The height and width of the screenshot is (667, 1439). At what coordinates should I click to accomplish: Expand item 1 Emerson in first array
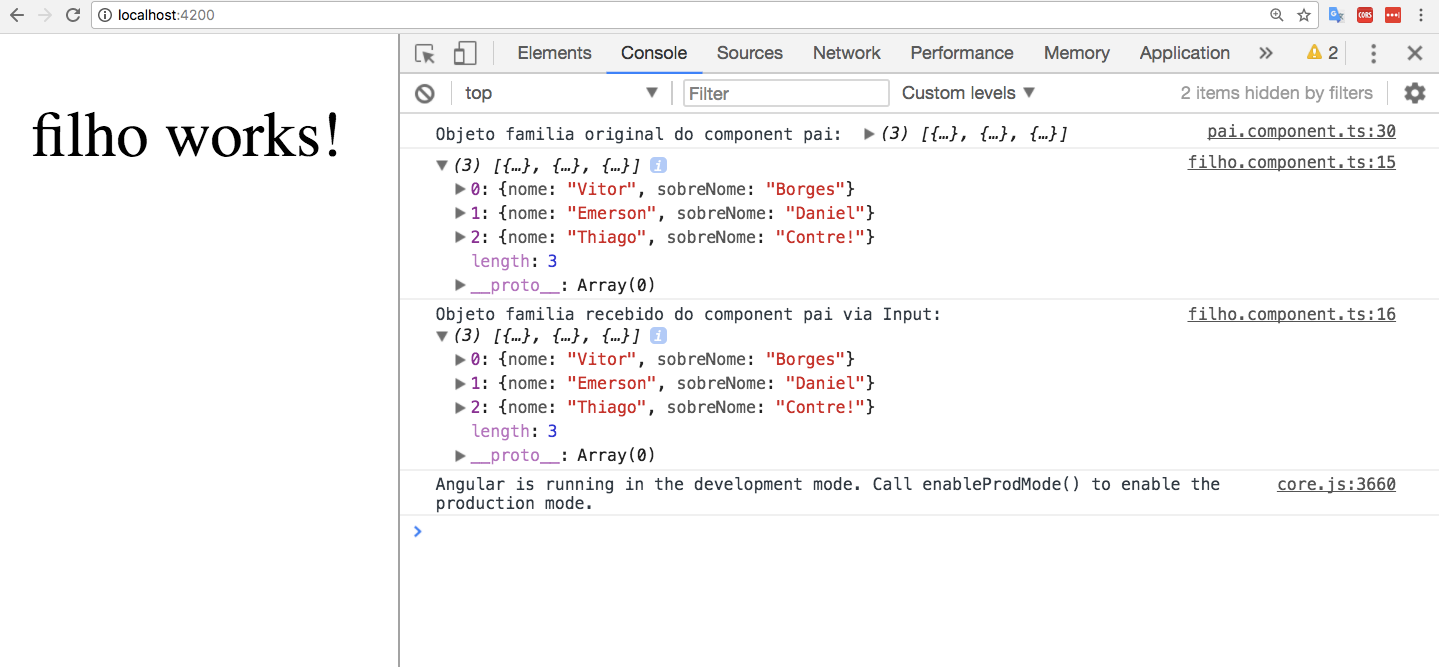tap(461, 213)
